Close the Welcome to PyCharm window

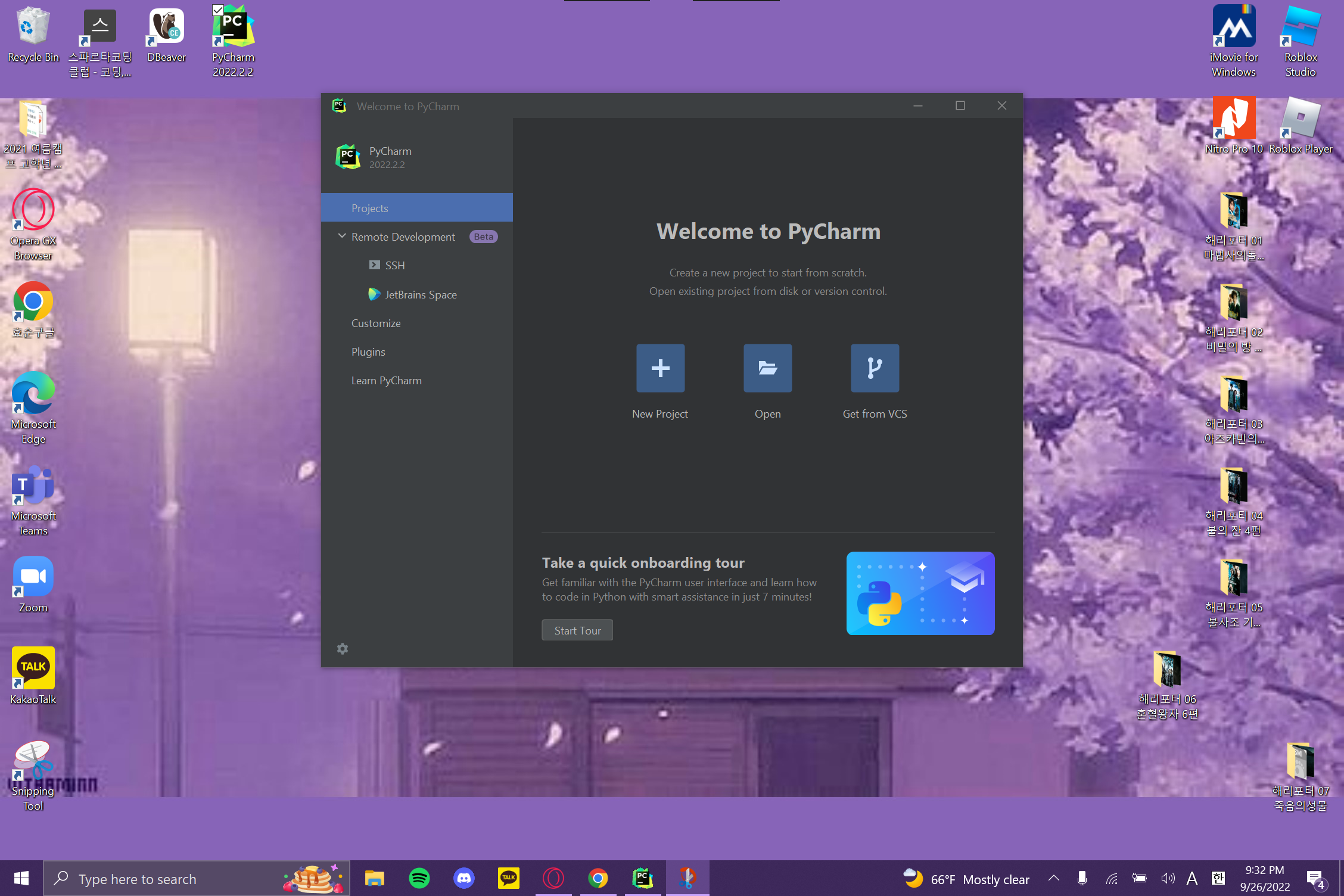pos(1002,106)
